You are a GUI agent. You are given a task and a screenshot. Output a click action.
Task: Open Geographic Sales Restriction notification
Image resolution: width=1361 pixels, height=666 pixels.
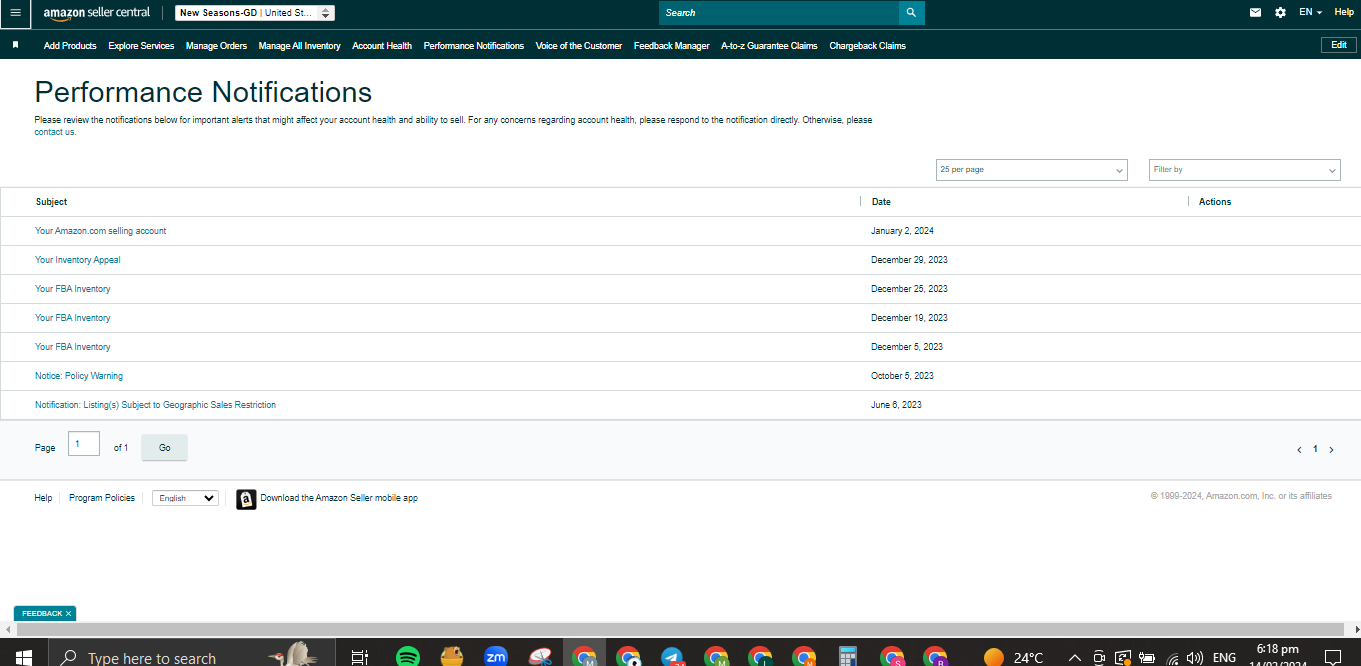[x=155, y=405]
